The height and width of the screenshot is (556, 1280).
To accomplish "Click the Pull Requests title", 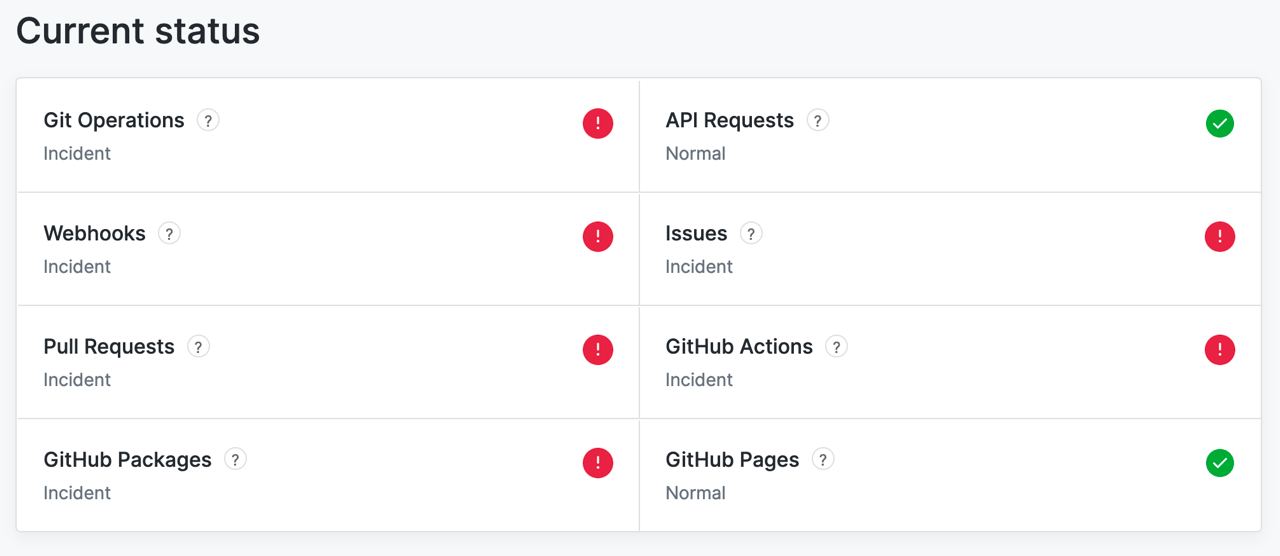I will [x=109, y=346].
